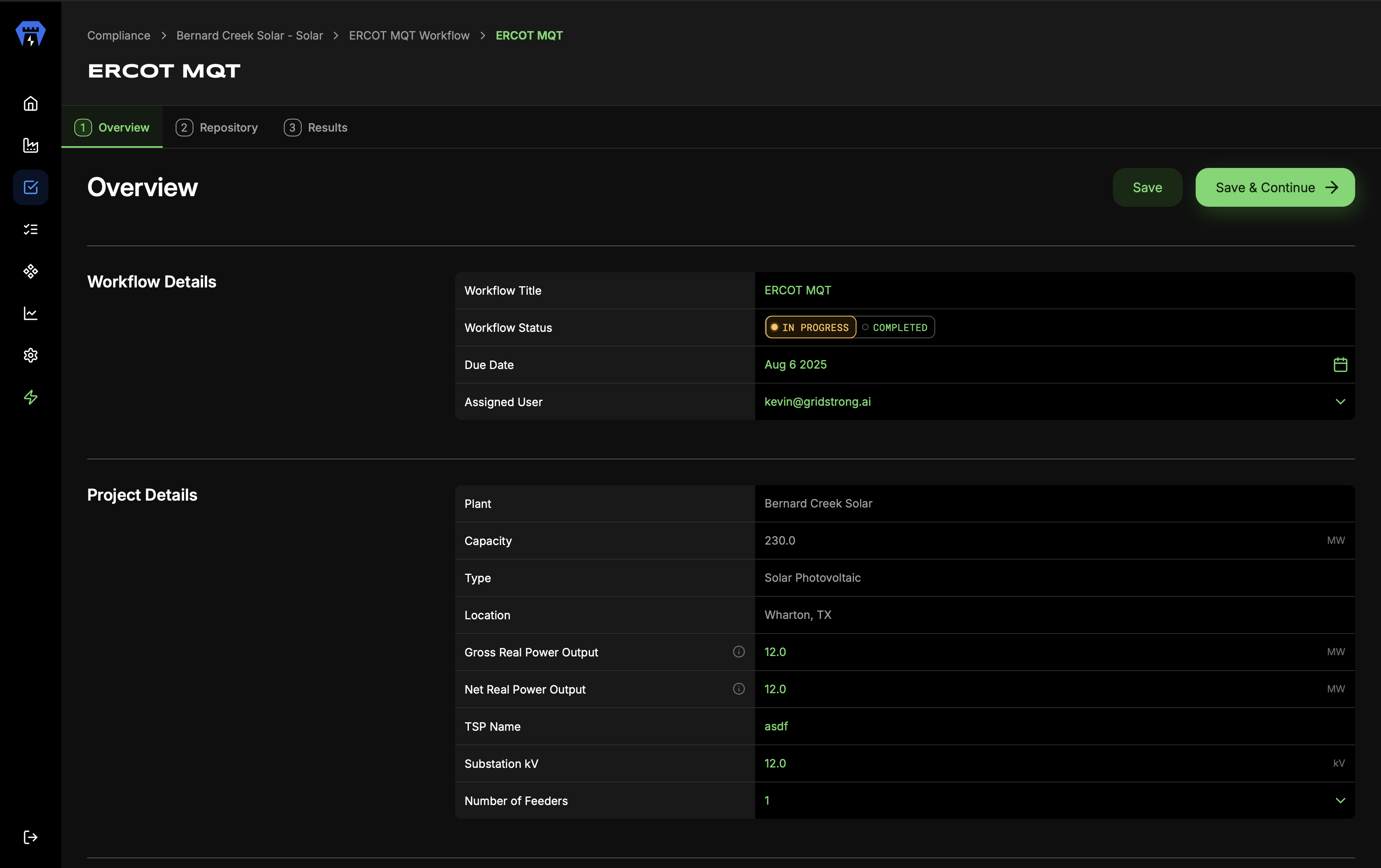
Task: Show info for Gross Real Power Output
Action: tap(739, 652)
